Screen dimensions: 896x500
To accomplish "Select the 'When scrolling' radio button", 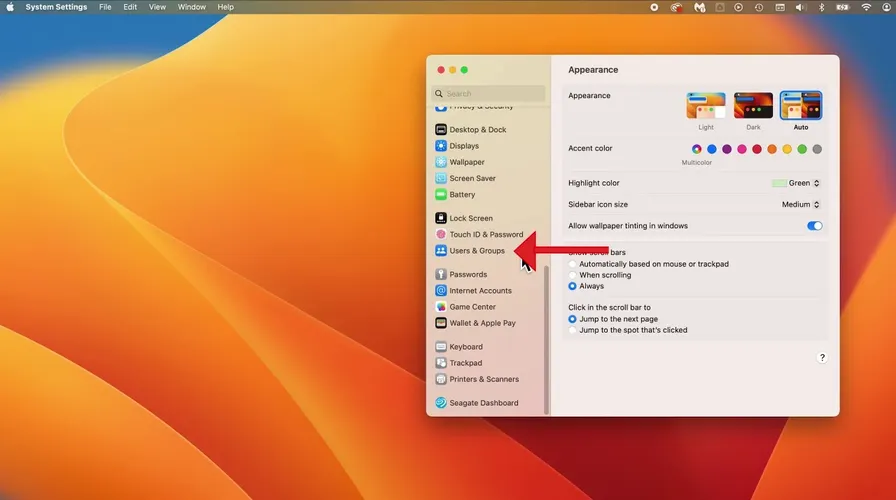I will [573, 275].
